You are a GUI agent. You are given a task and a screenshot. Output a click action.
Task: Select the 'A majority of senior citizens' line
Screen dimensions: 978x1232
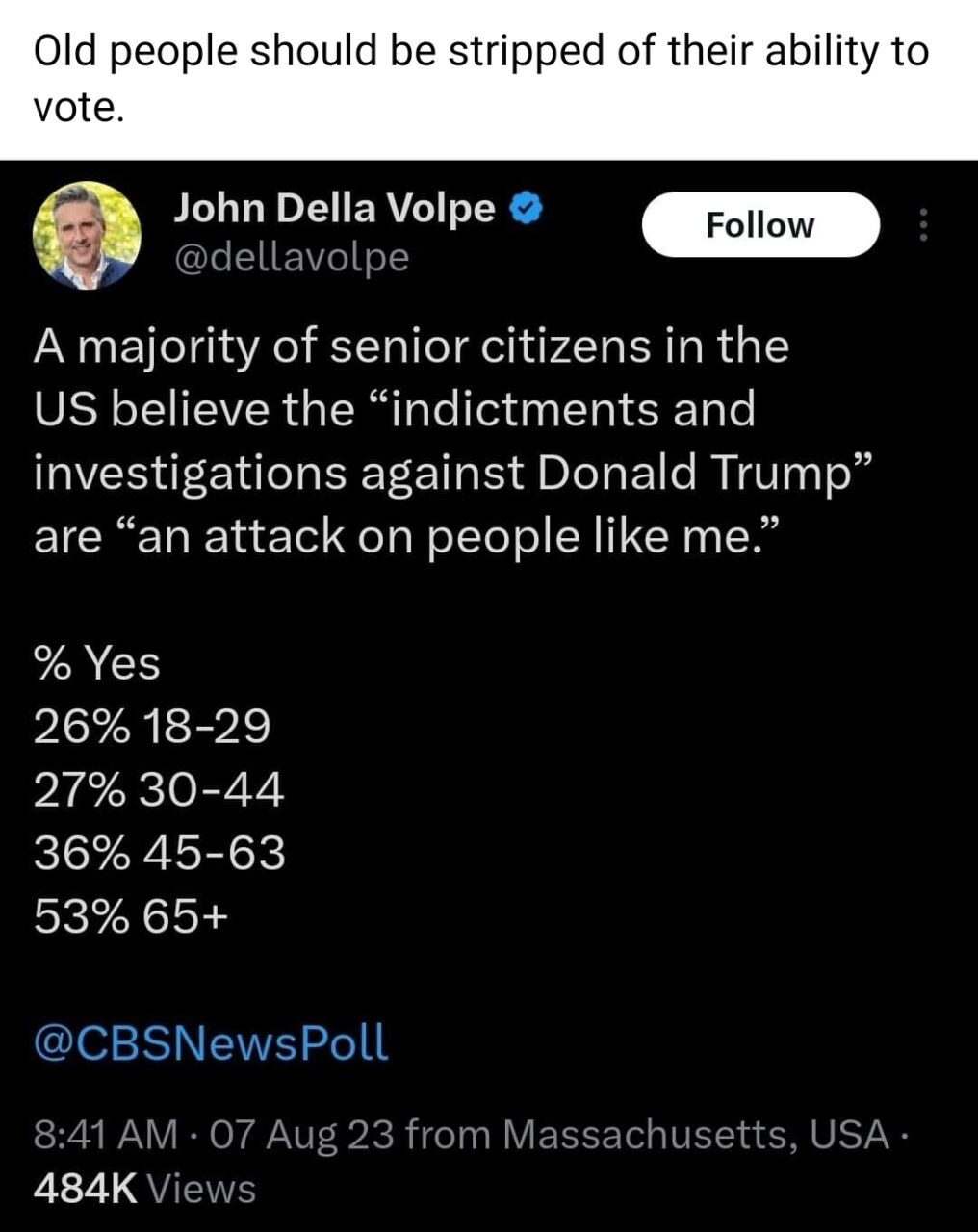click(411, 346)
